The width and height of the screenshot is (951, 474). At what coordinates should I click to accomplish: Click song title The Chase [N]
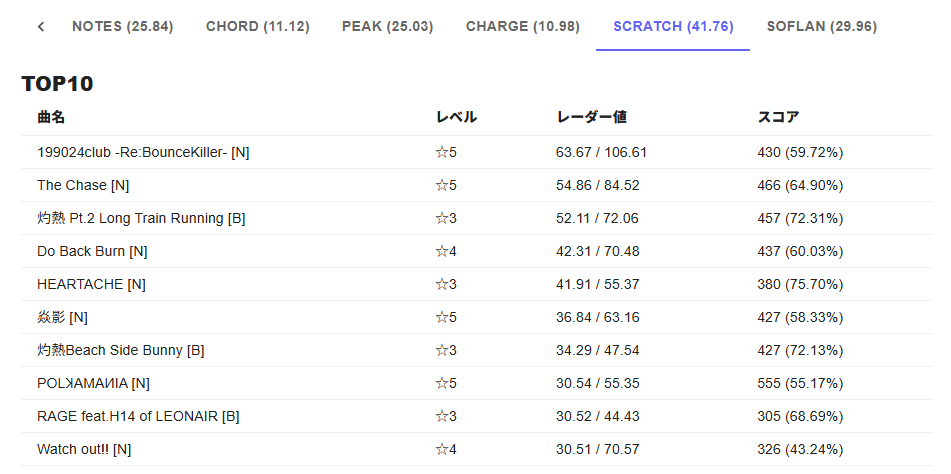pyautogui.click(x=83, y=185)
